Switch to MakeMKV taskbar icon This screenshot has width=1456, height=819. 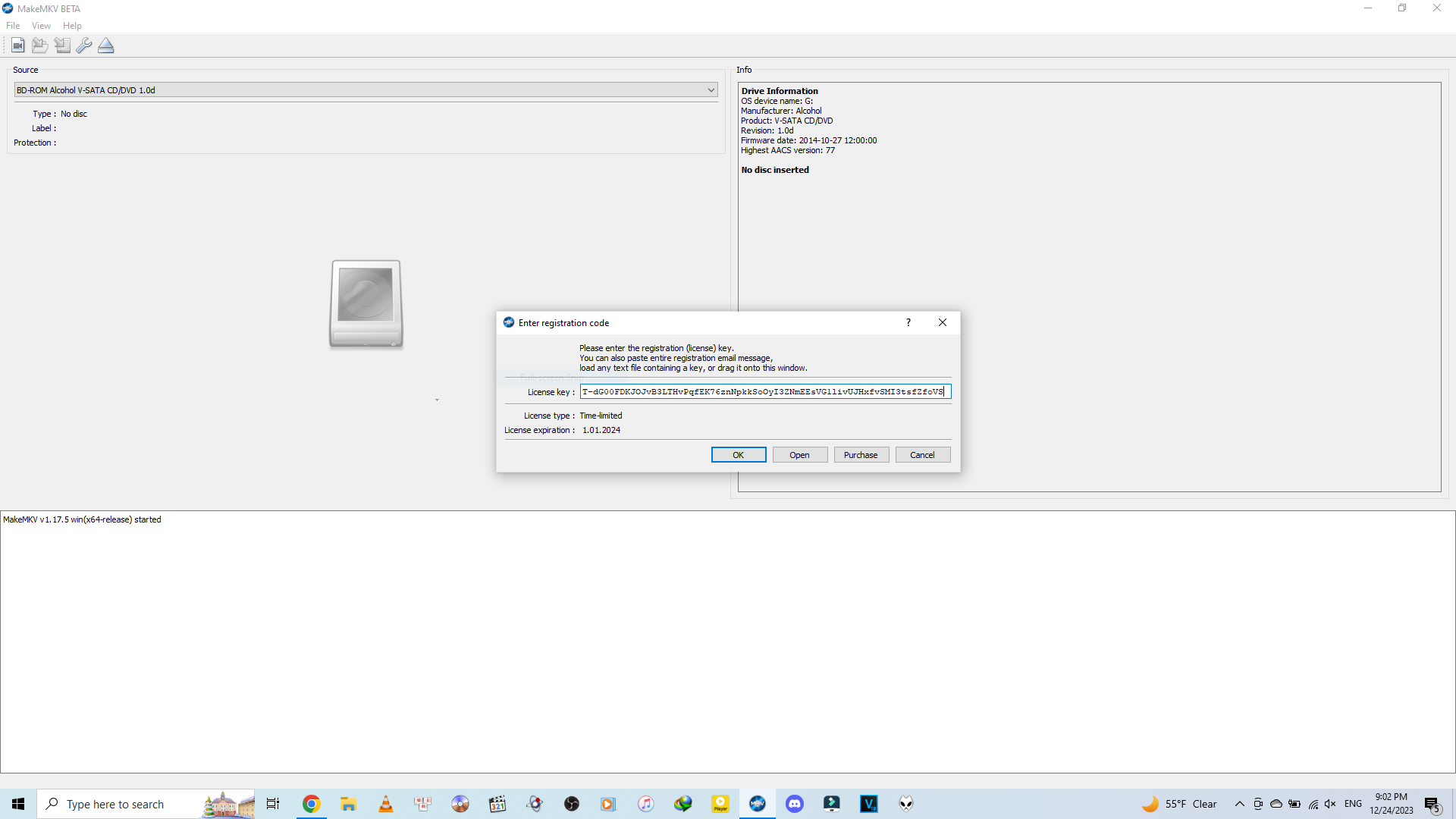pyautogui.click(x=758, y=804)
